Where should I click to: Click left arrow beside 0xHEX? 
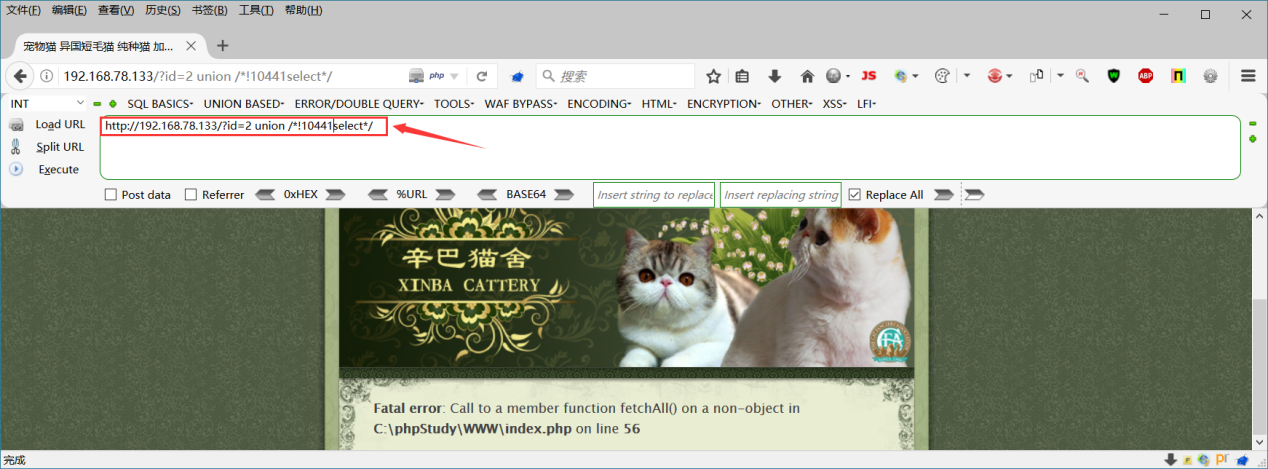coord(266,195)
